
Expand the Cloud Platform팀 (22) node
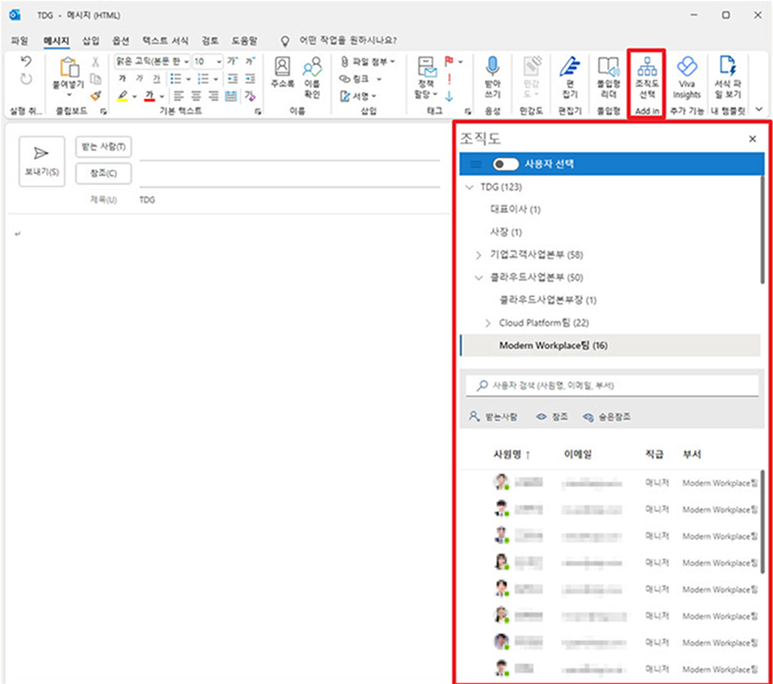click(488, 323)
